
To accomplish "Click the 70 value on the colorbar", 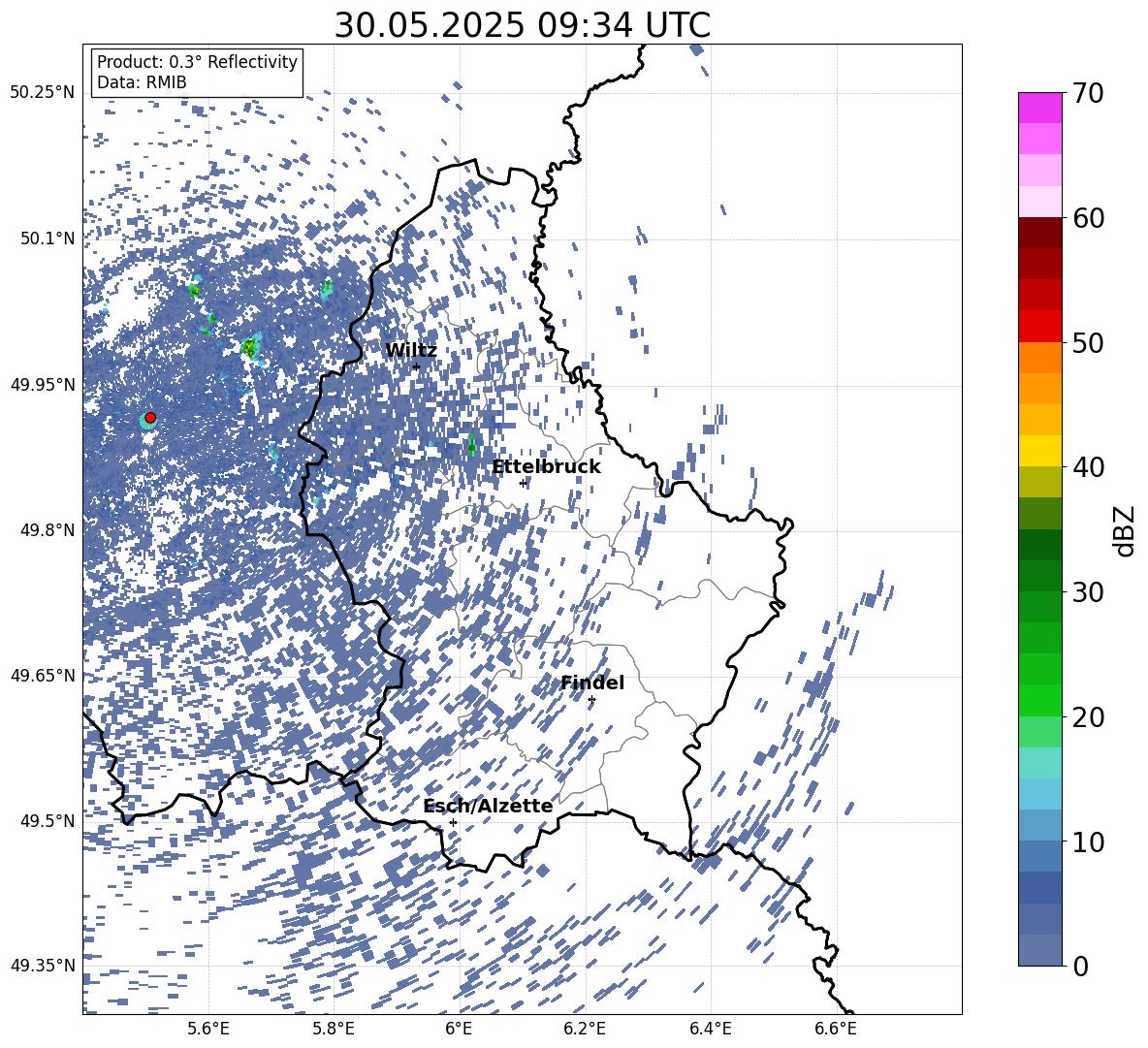I will (1088, 93).
